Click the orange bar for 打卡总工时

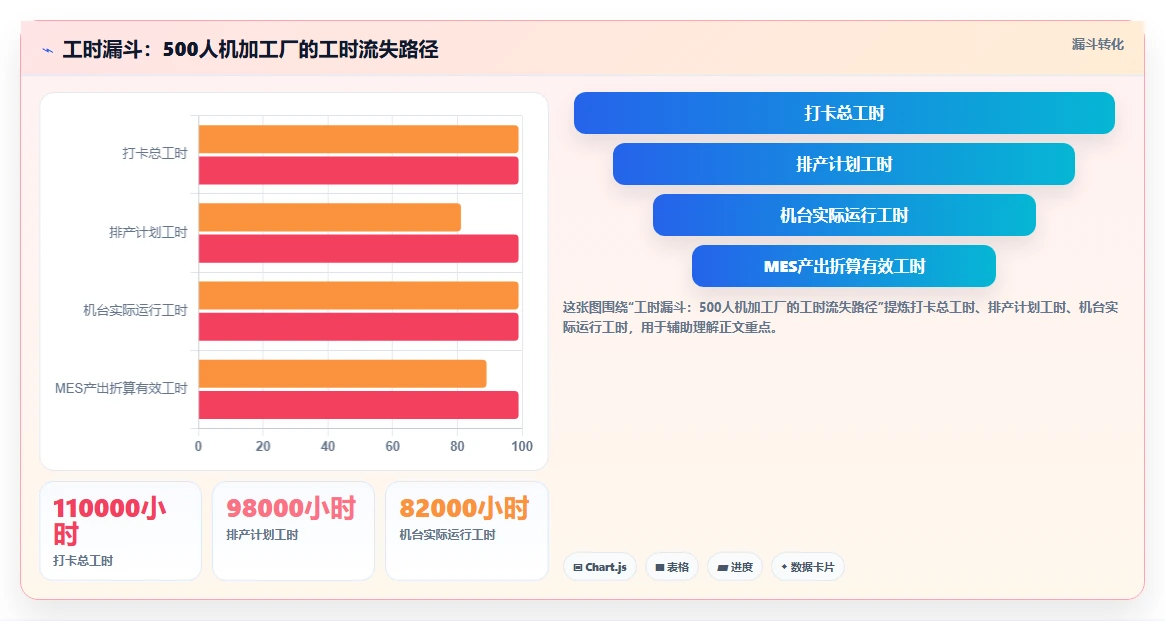pos(358,139)
